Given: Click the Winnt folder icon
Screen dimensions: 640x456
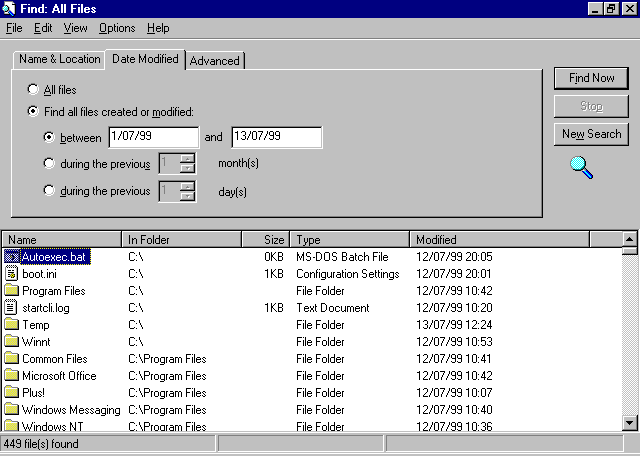Looking at the screenshot, I should click(x=12, y=342).
